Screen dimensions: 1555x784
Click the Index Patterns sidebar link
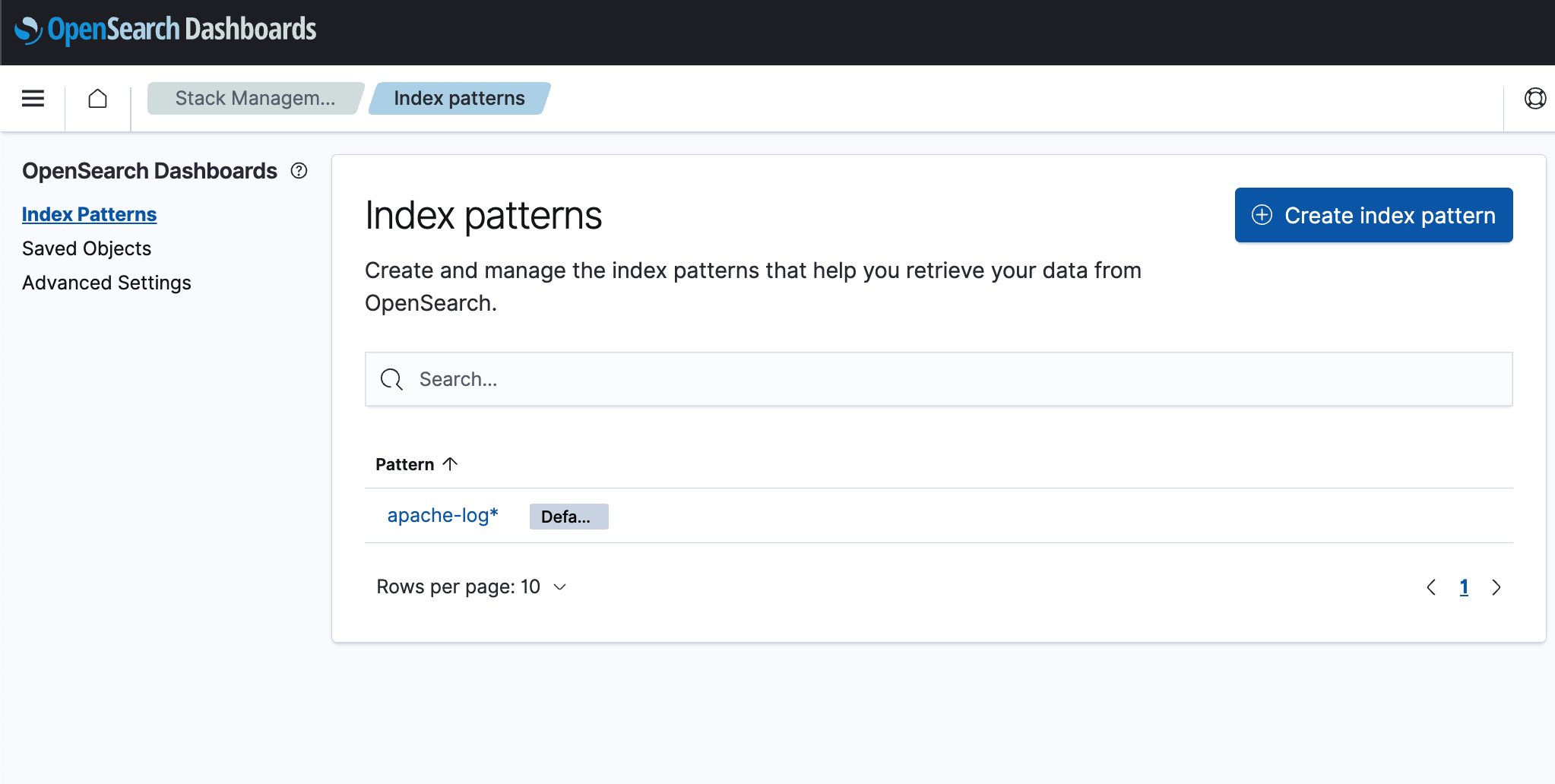tap(89, 214)
